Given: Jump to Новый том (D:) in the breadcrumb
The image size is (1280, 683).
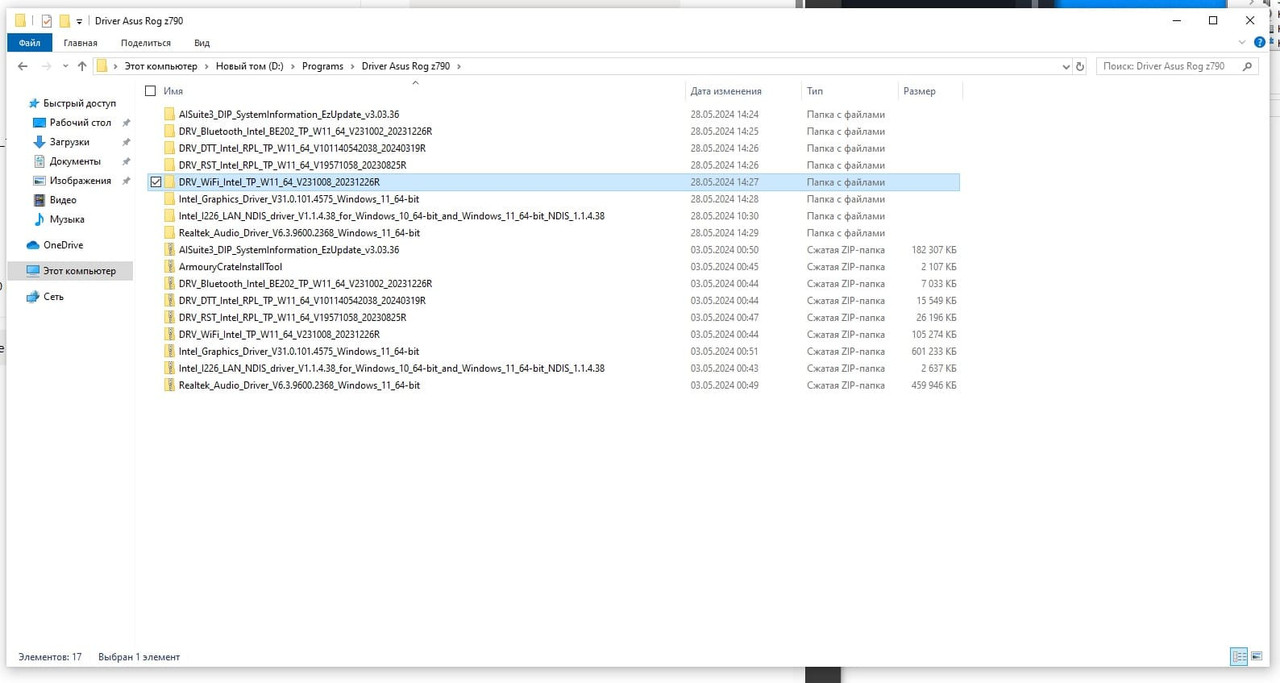Looking at the screenshot, I should pyautogui.click(x=250, y=66).
